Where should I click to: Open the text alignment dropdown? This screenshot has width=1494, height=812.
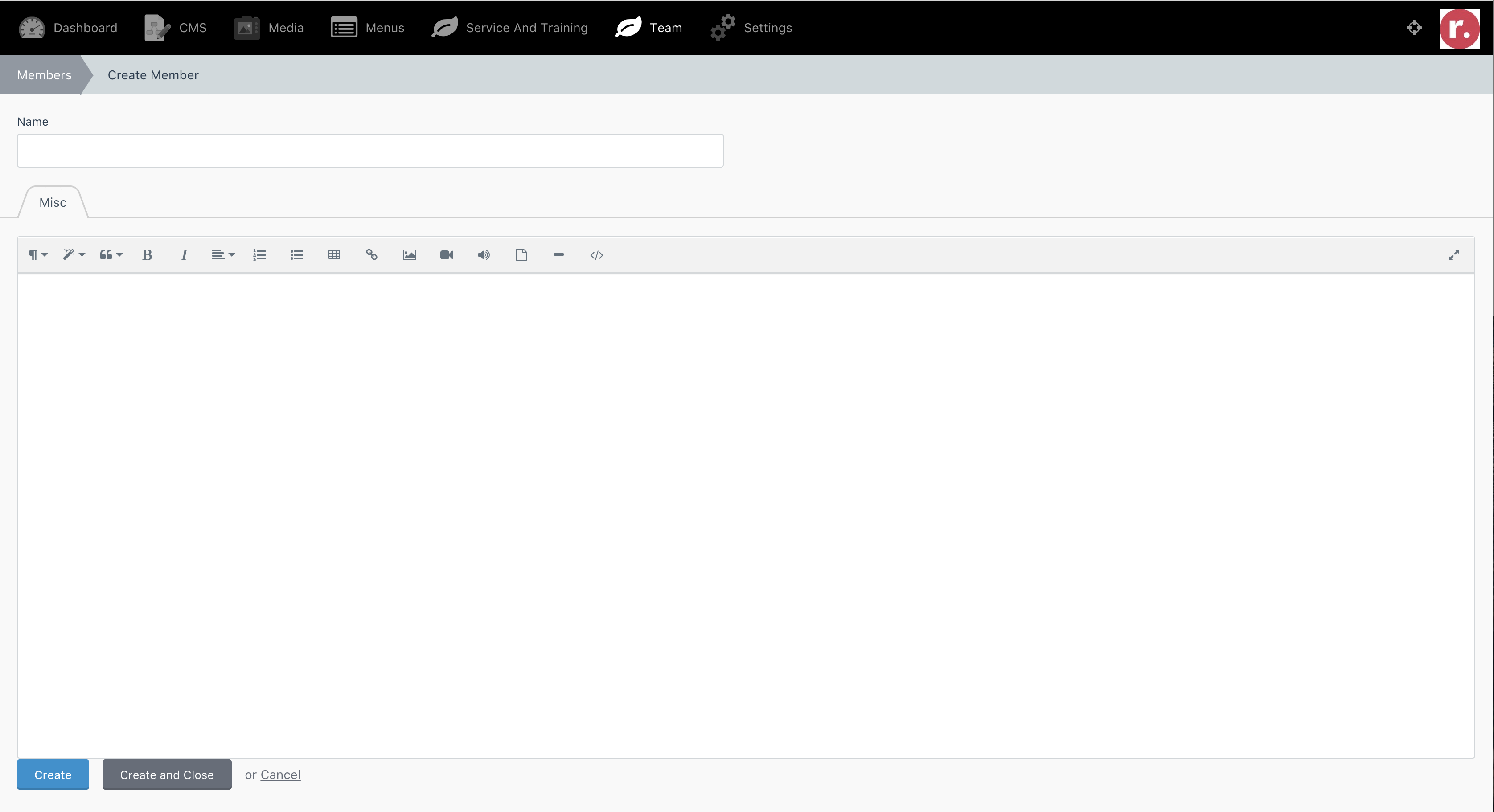(223, 255)
